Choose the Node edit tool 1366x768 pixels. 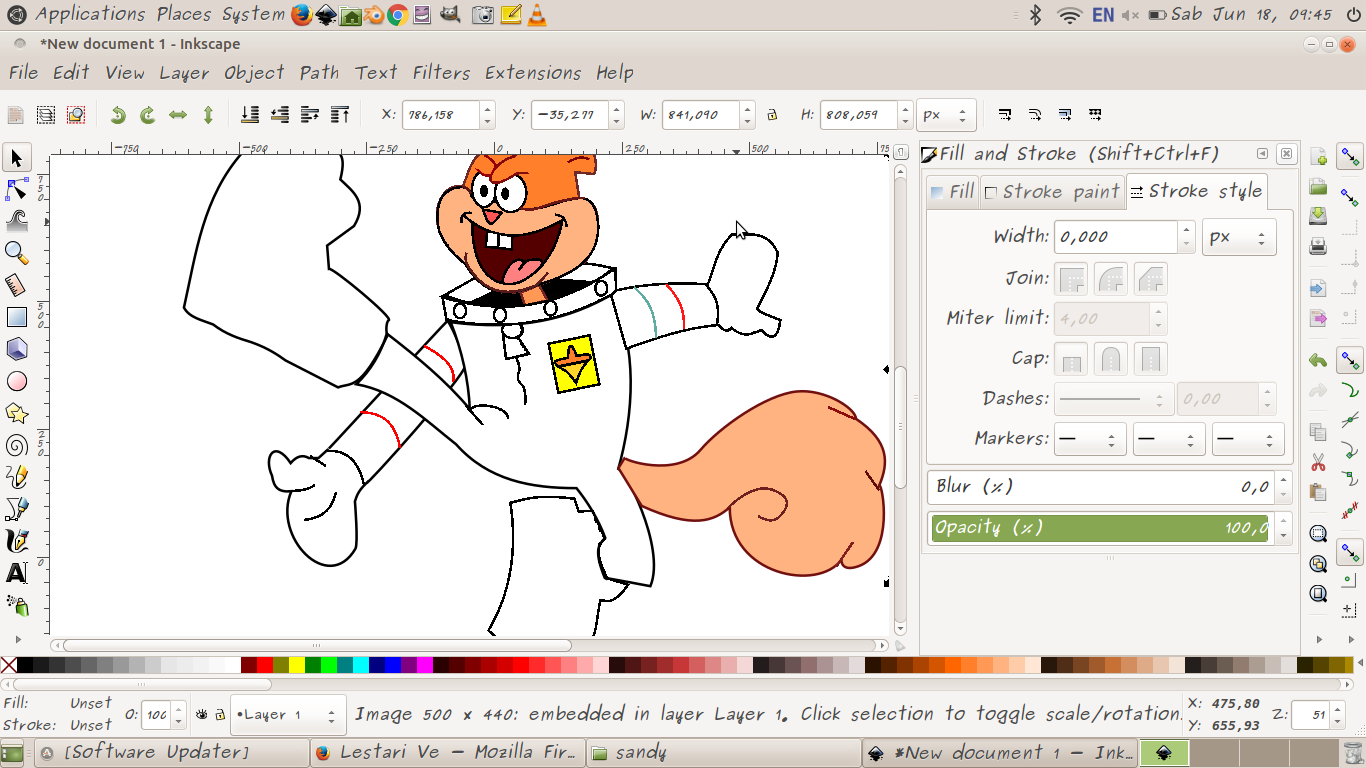(x=17, y=189)
